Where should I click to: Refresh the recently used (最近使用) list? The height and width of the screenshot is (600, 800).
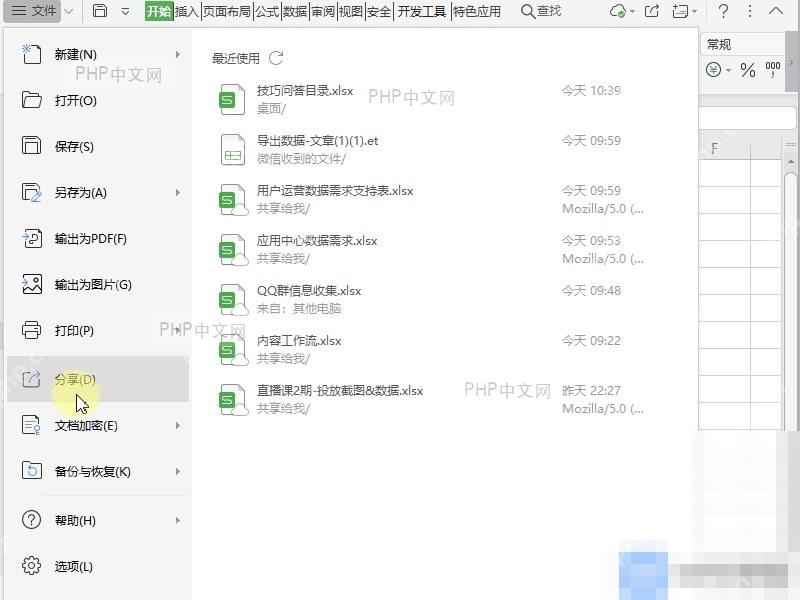pos(276,58)
